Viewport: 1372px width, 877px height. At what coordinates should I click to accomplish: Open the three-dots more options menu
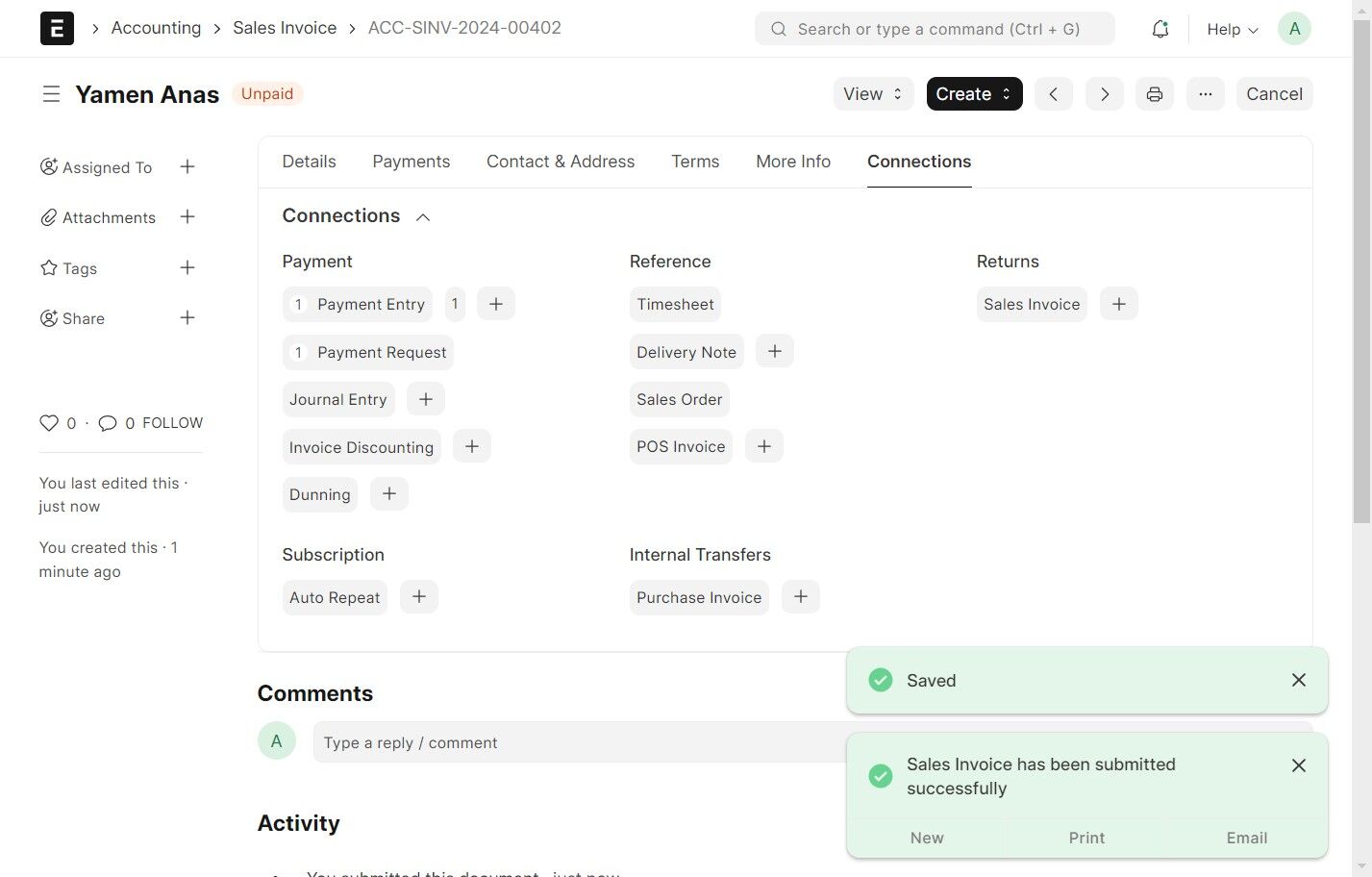(x=1206, y=94)
